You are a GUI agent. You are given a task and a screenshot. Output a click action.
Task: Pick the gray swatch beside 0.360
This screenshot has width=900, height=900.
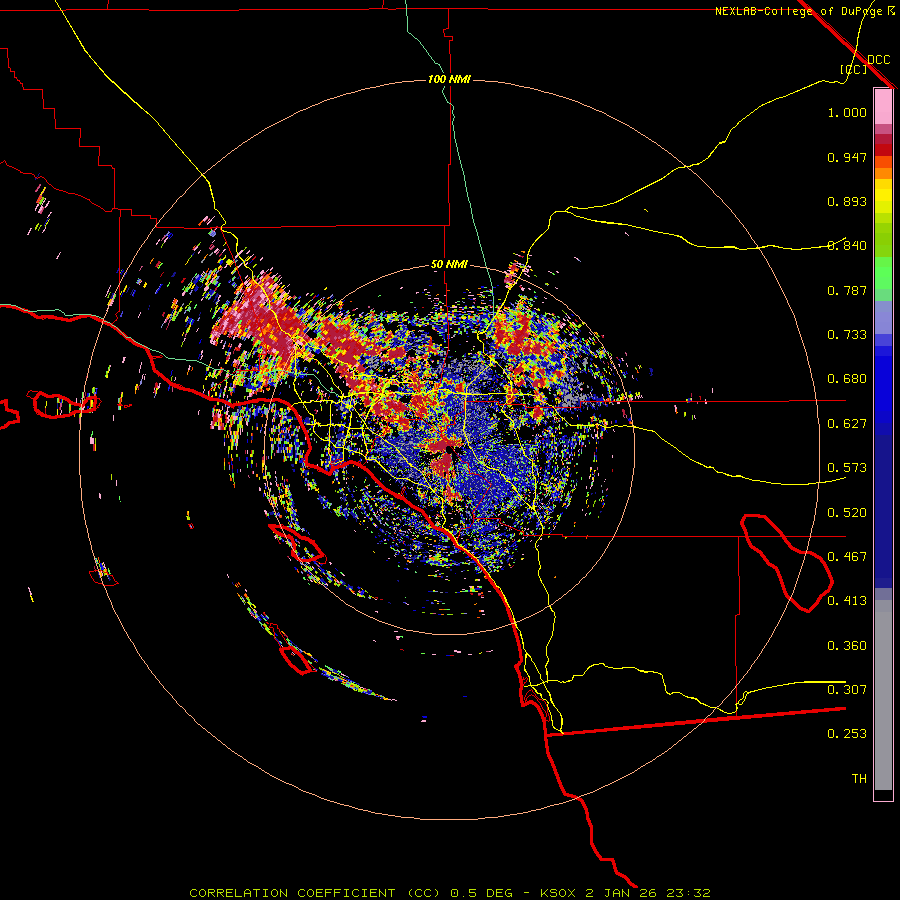(883, 695)
